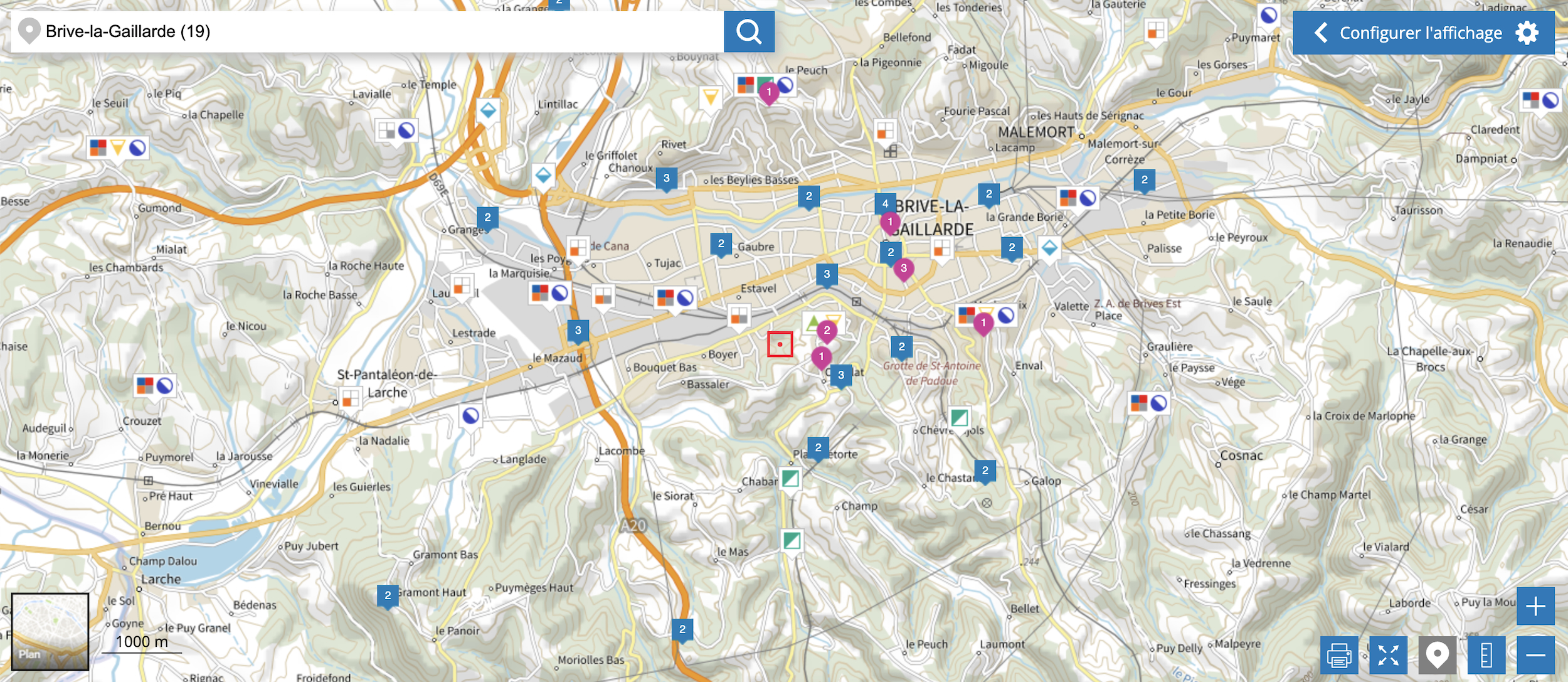The width and height of the screenshot is (1568, 682).
Task: Click in the Brive-la-Gaillarde search field
Action: click(x=376, y=31)
